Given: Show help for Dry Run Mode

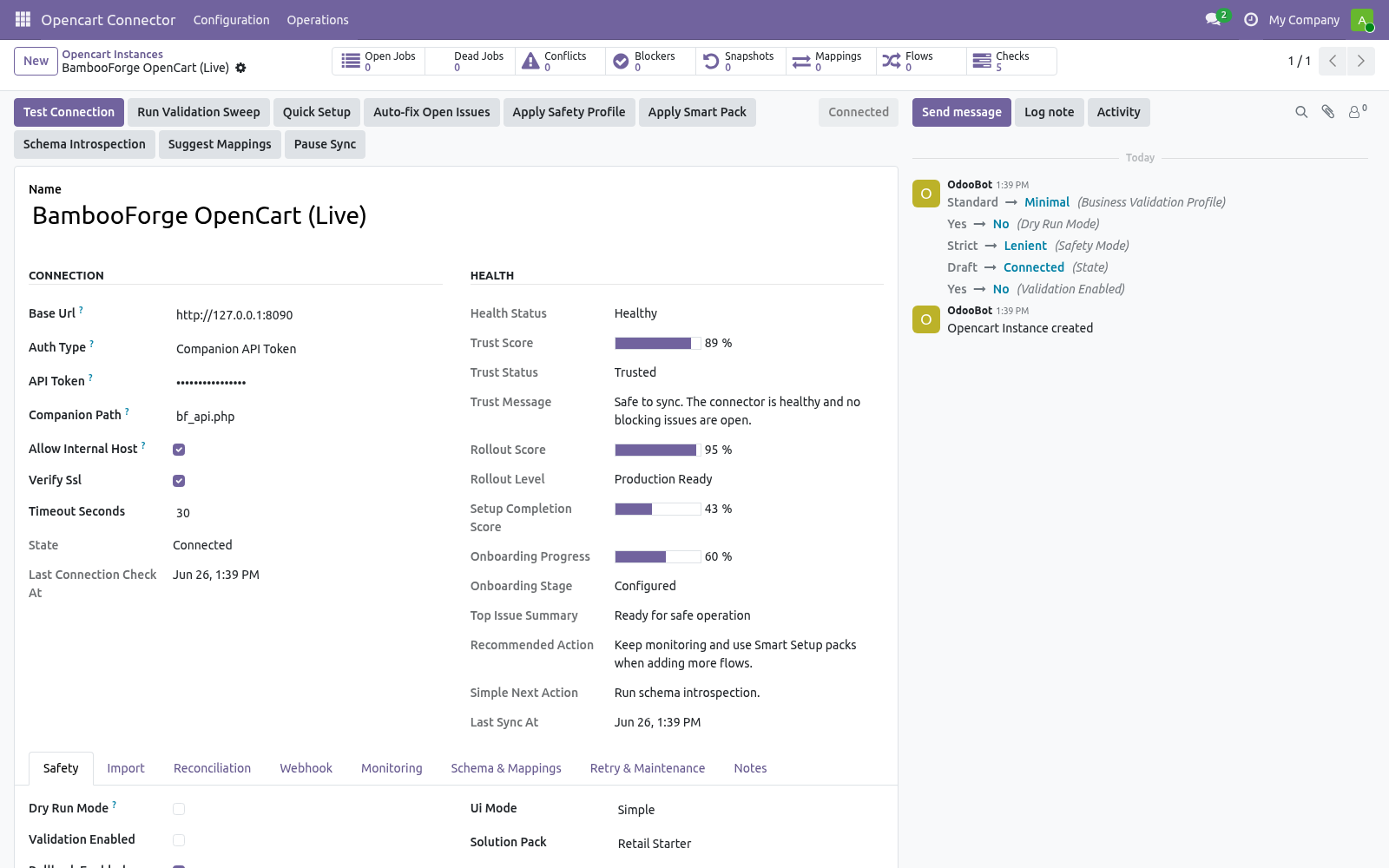Looking at the screenshot, I should tap(114, 804).
